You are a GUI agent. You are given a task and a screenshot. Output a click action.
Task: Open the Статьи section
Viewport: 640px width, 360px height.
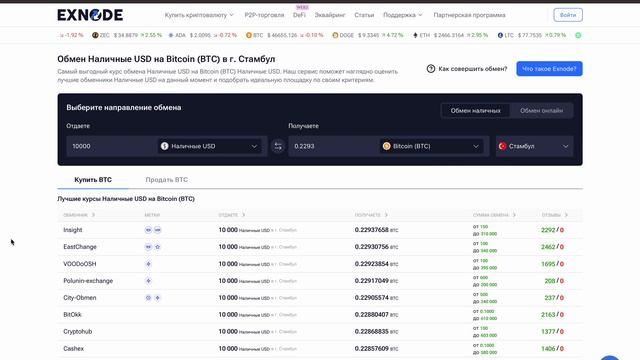[x=364, y=15]
